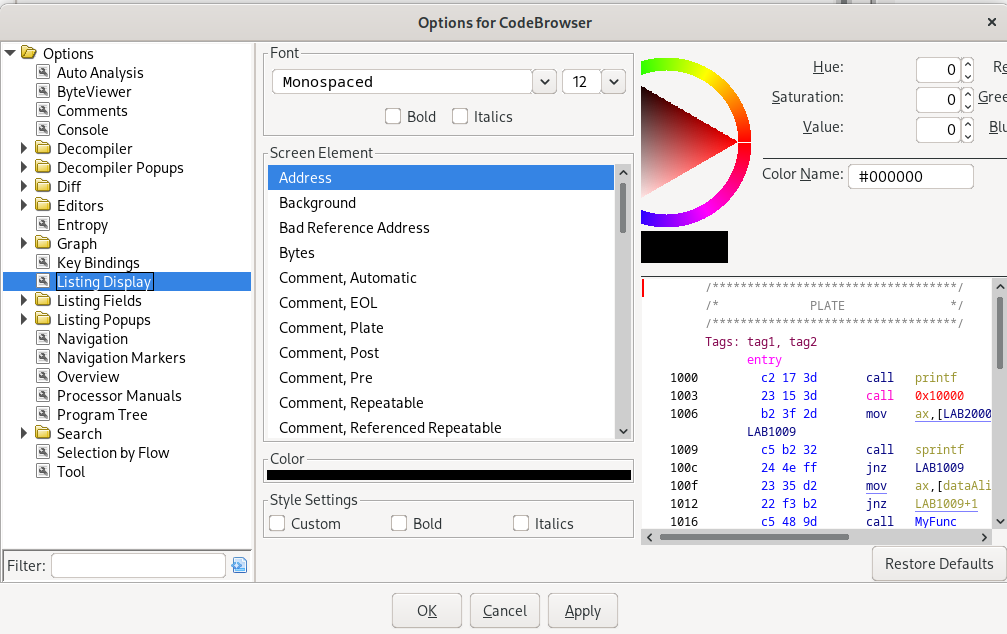Image resolution: width=1007 pixels, height=634 pixels.
Task: Click the filter options icon beside Filter field
Action: (239, 565)
